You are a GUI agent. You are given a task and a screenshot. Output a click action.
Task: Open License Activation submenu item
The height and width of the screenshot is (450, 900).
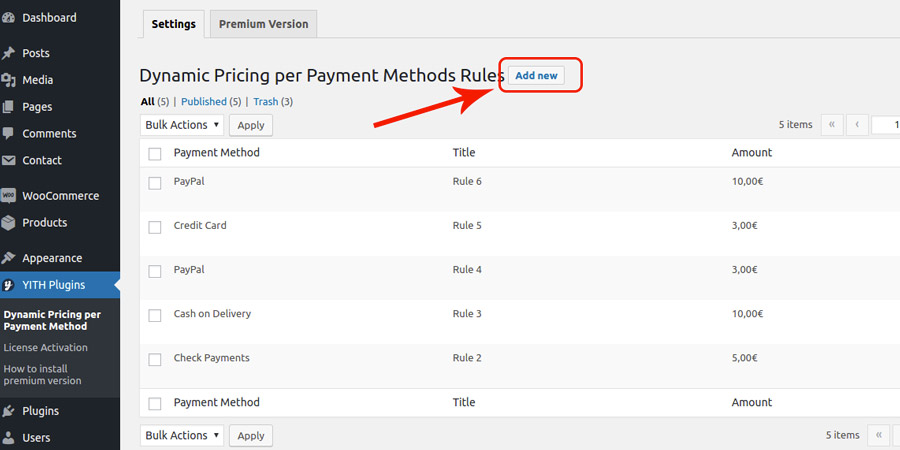45,347
